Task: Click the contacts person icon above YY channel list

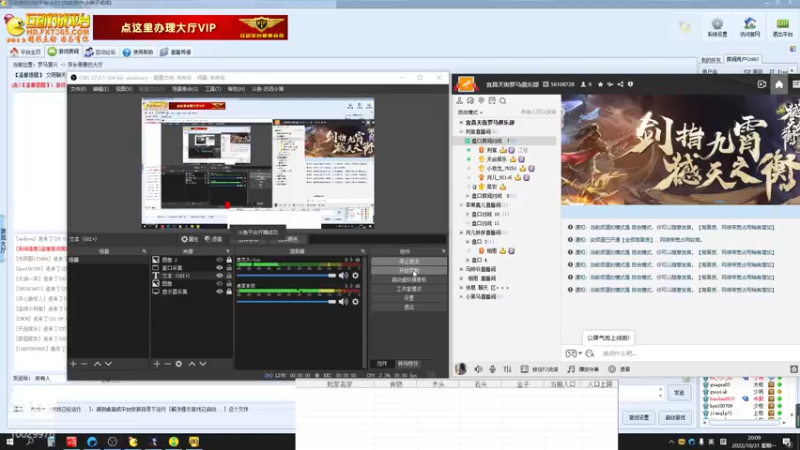Action: tap(459, 101)
